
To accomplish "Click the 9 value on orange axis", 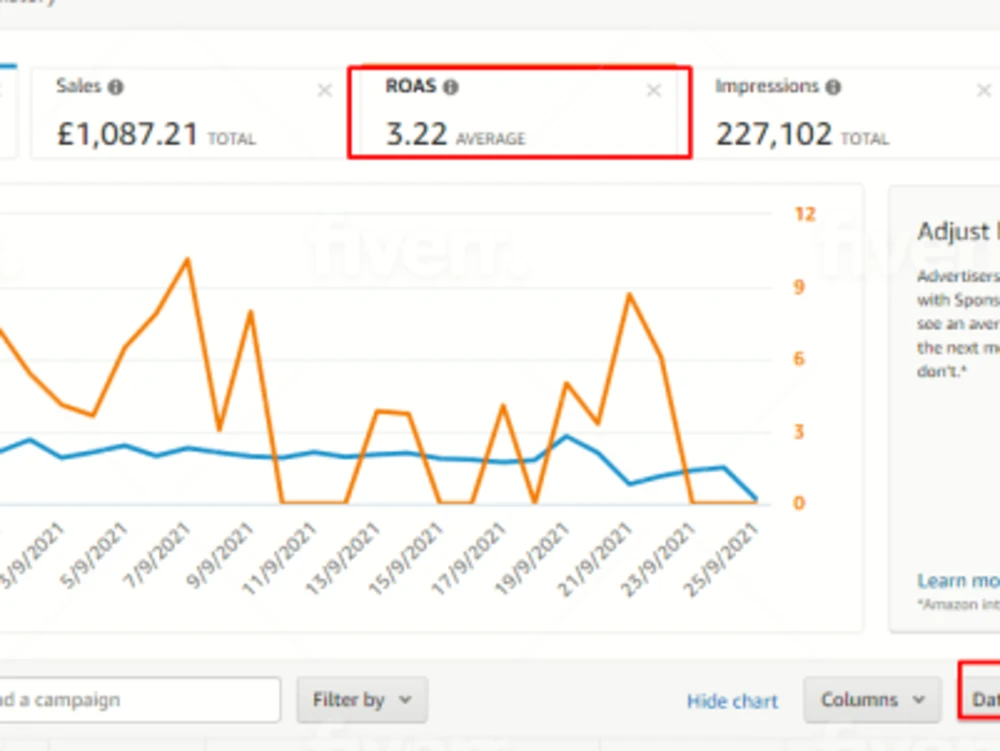I will 799,287.
